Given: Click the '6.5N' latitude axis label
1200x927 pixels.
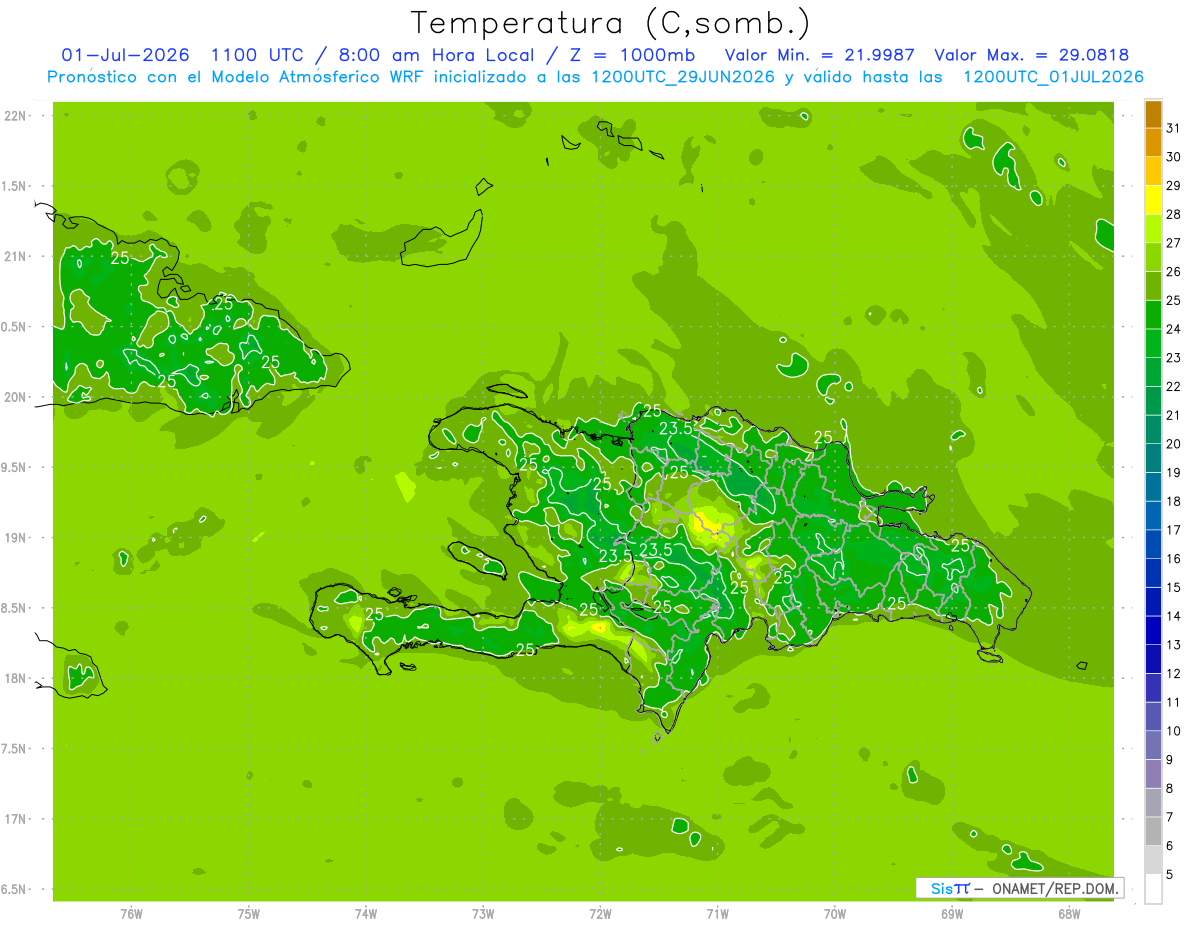Looking at the screenshot, I should click(14, 889).
